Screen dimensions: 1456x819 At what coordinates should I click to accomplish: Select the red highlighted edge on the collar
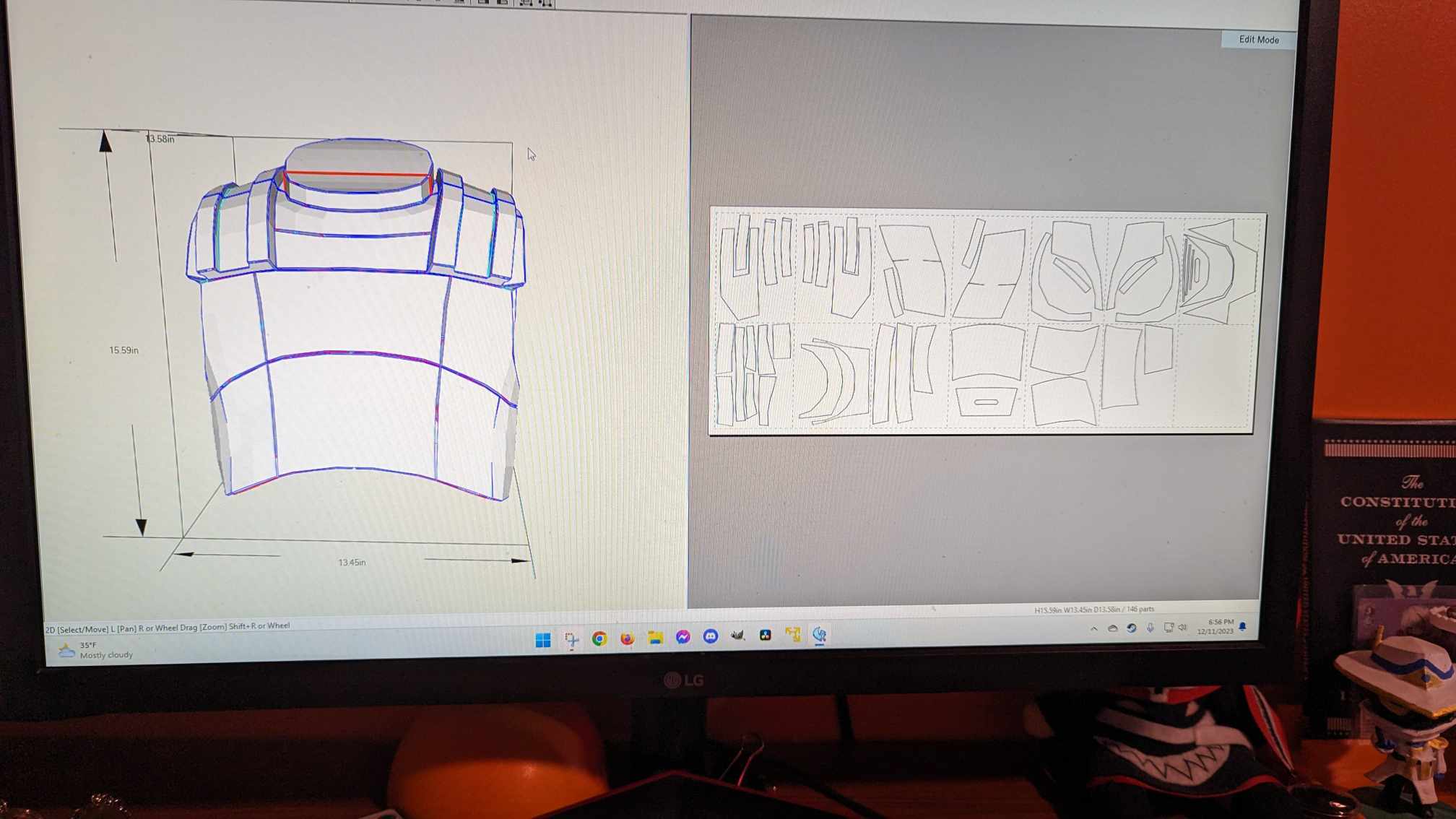(359, 174)
